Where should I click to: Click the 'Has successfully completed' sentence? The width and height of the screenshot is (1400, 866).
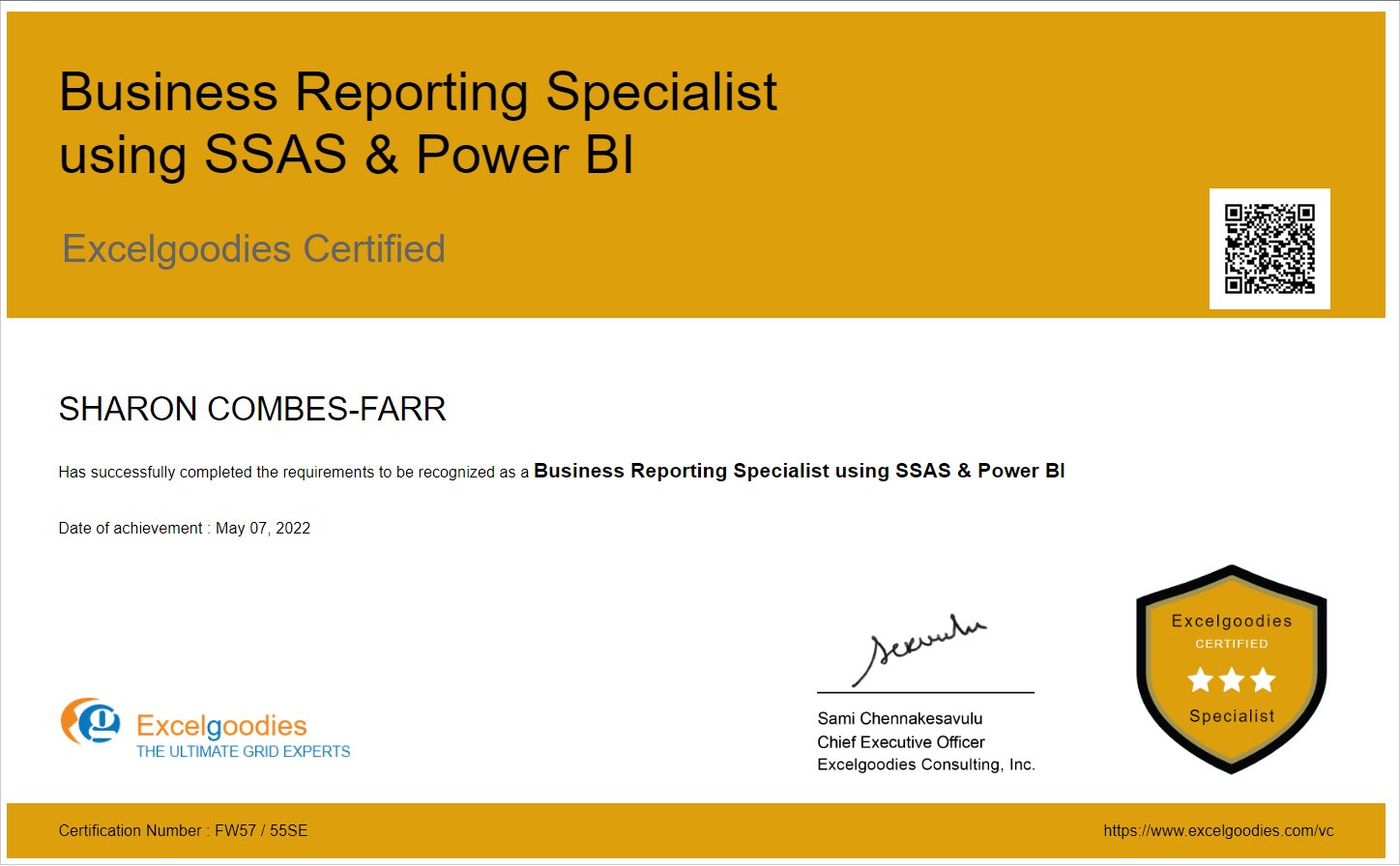point(562,472)
